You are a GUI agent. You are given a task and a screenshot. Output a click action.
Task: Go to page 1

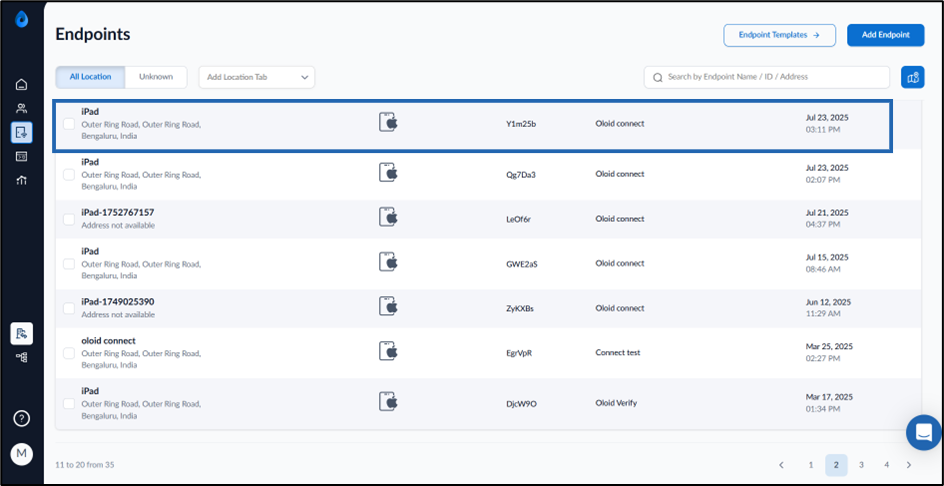pos(811,465)
